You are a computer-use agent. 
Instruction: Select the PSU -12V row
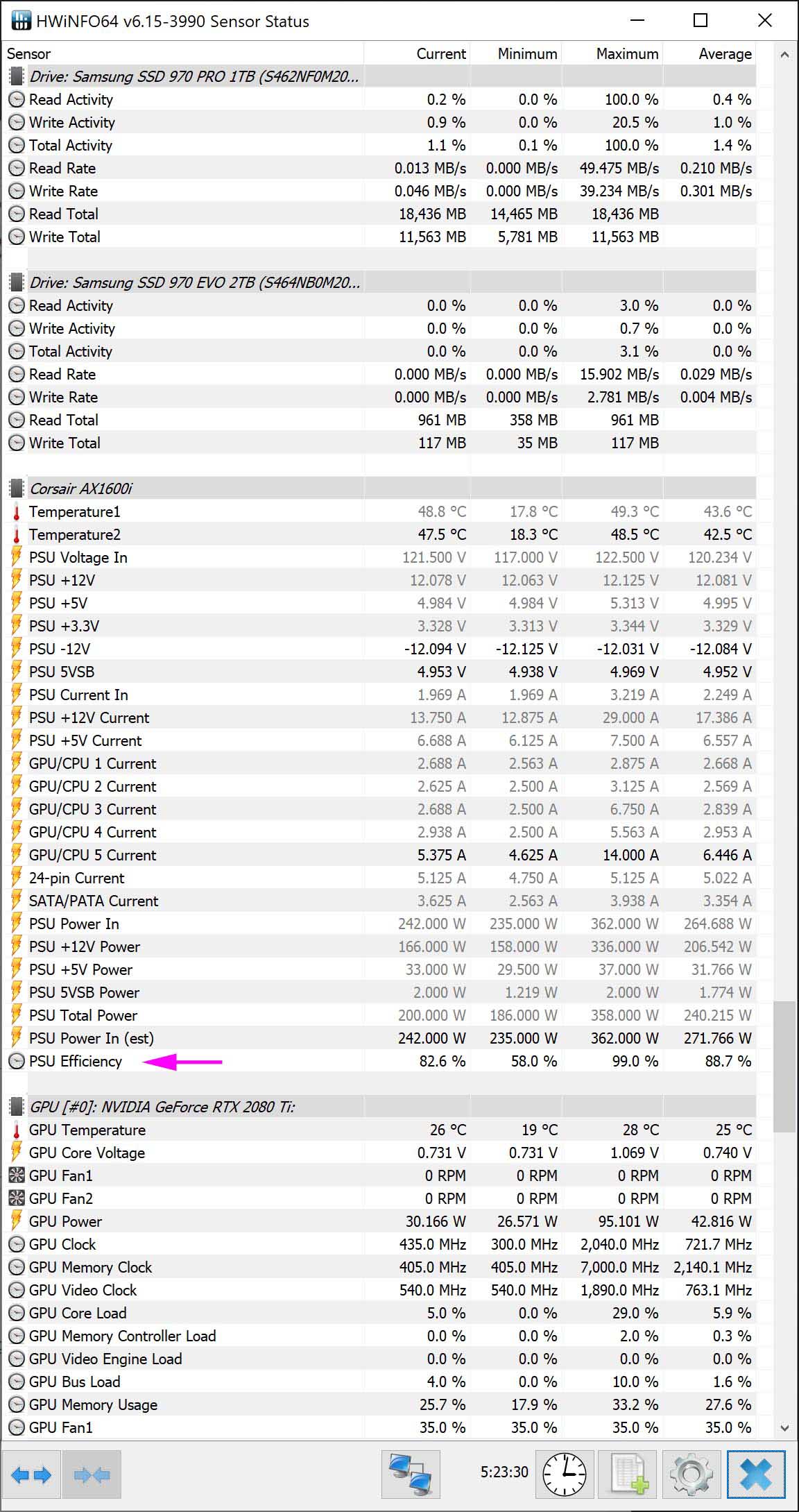(379, 649)
